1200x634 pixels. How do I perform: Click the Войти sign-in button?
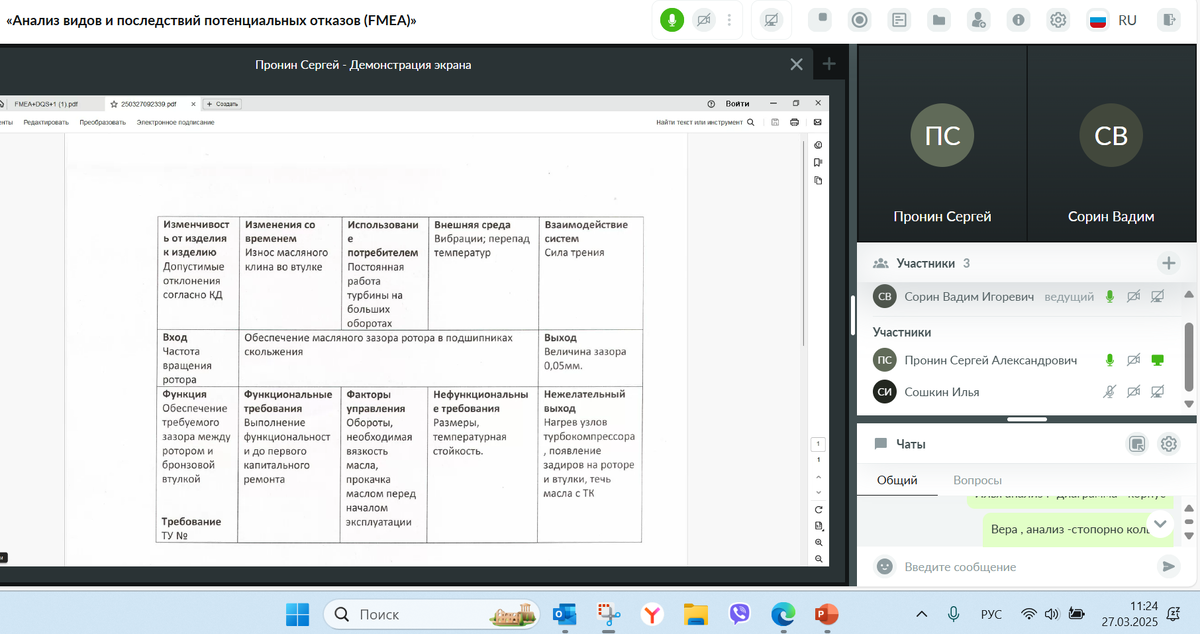(x=738, y=103)
